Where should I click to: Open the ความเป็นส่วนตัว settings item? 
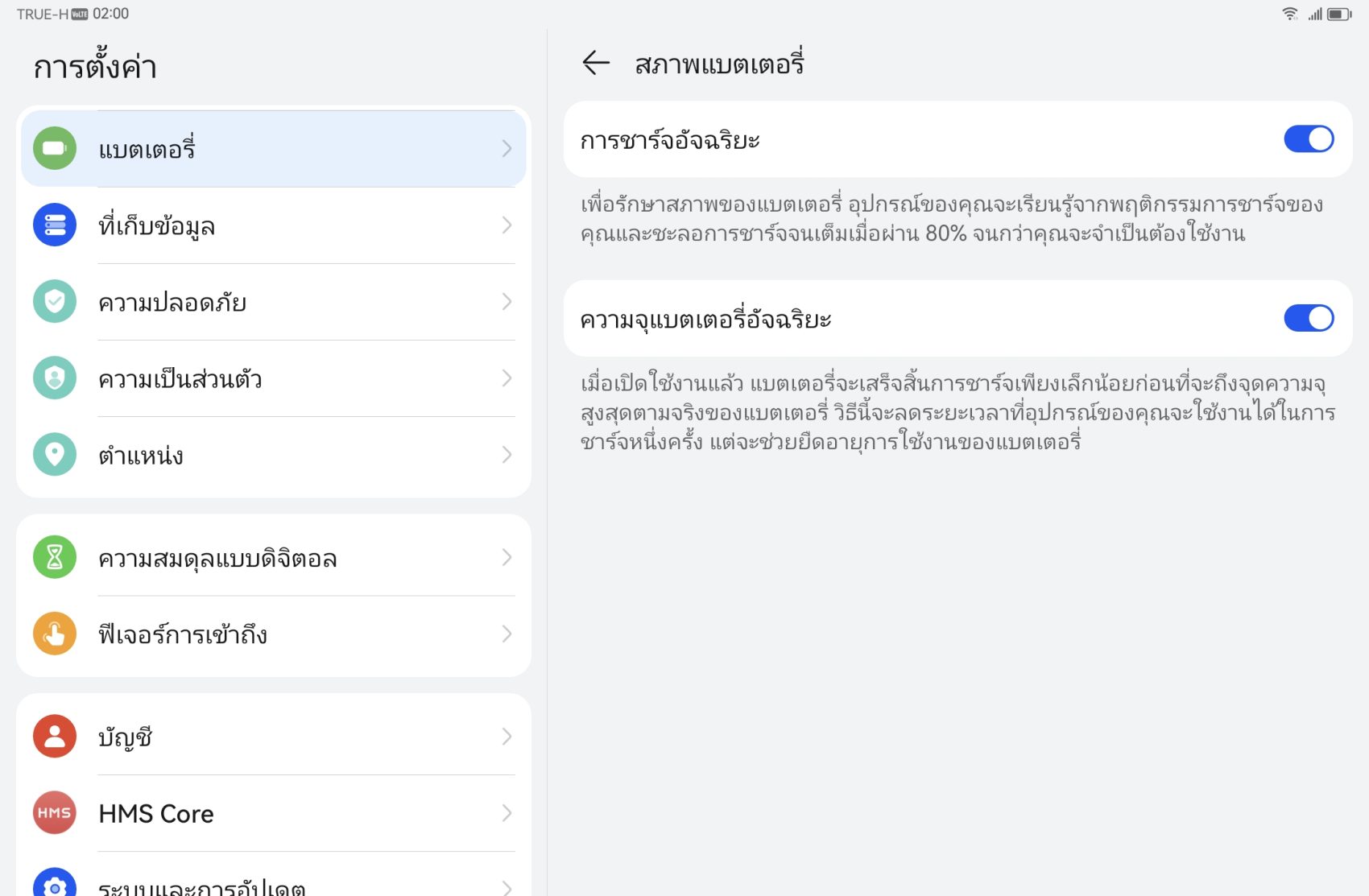pyautogui.click(x=274, y=378)
